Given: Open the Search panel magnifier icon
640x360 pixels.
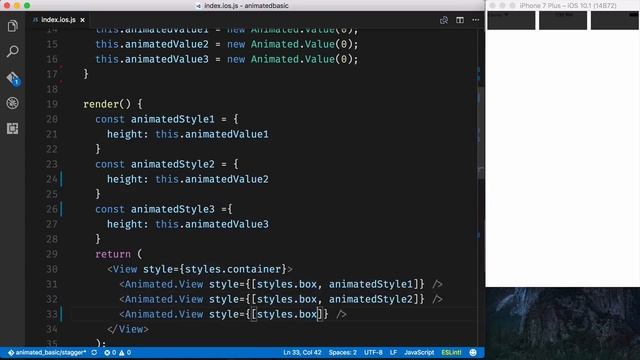Looking at the screenshot, I should pyautogui.click(x=12, y=51).
